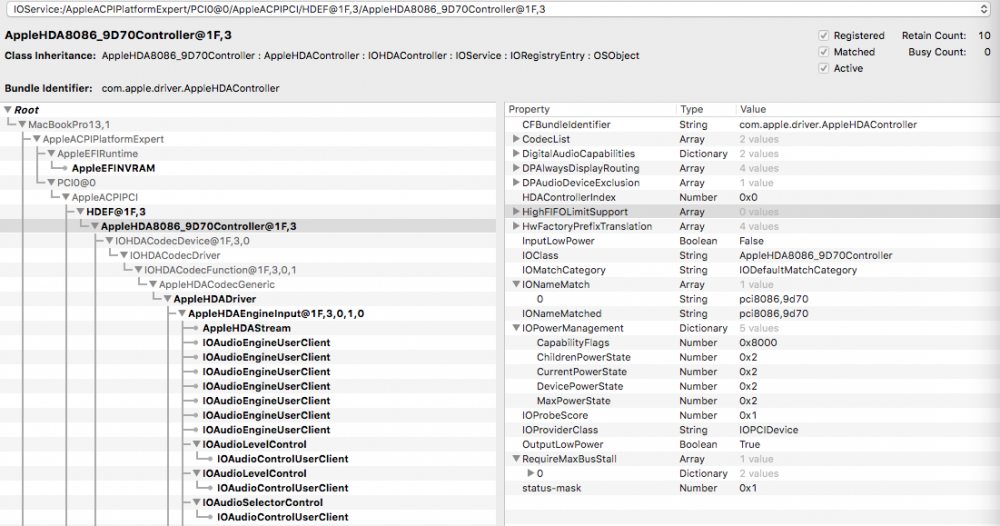The width and height of the screenshot is (1000, 526).
Task: Collapse the Root tree node
Action: point(8,110)
